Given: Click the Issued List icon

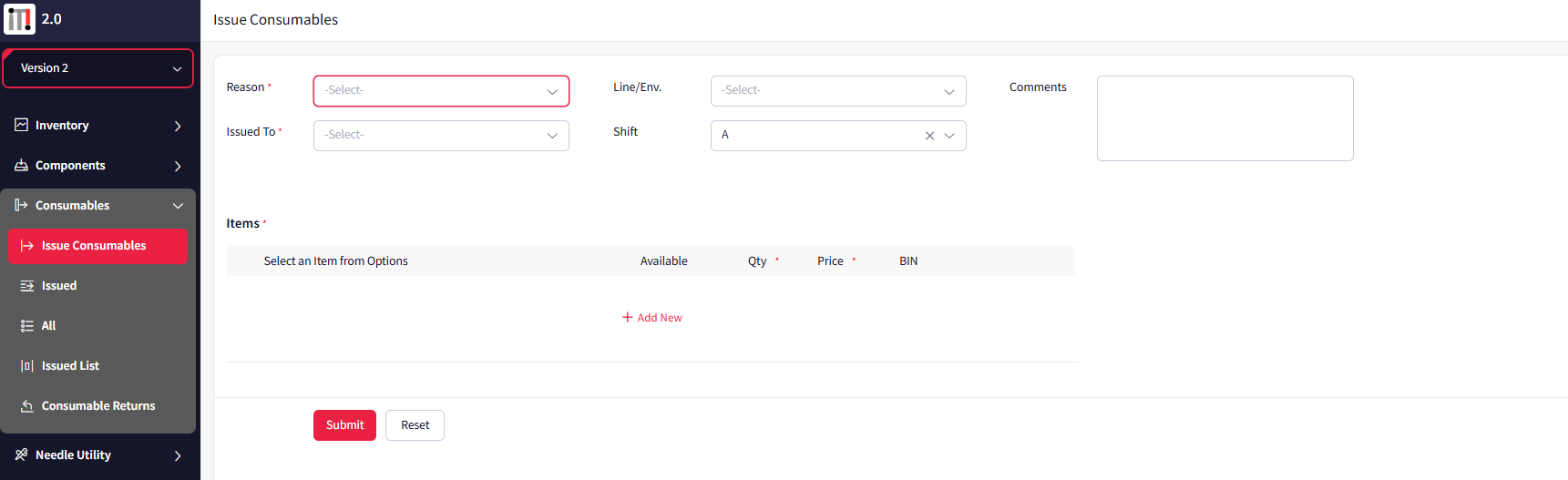Looking at the screenshot, I should coord(27,366).
